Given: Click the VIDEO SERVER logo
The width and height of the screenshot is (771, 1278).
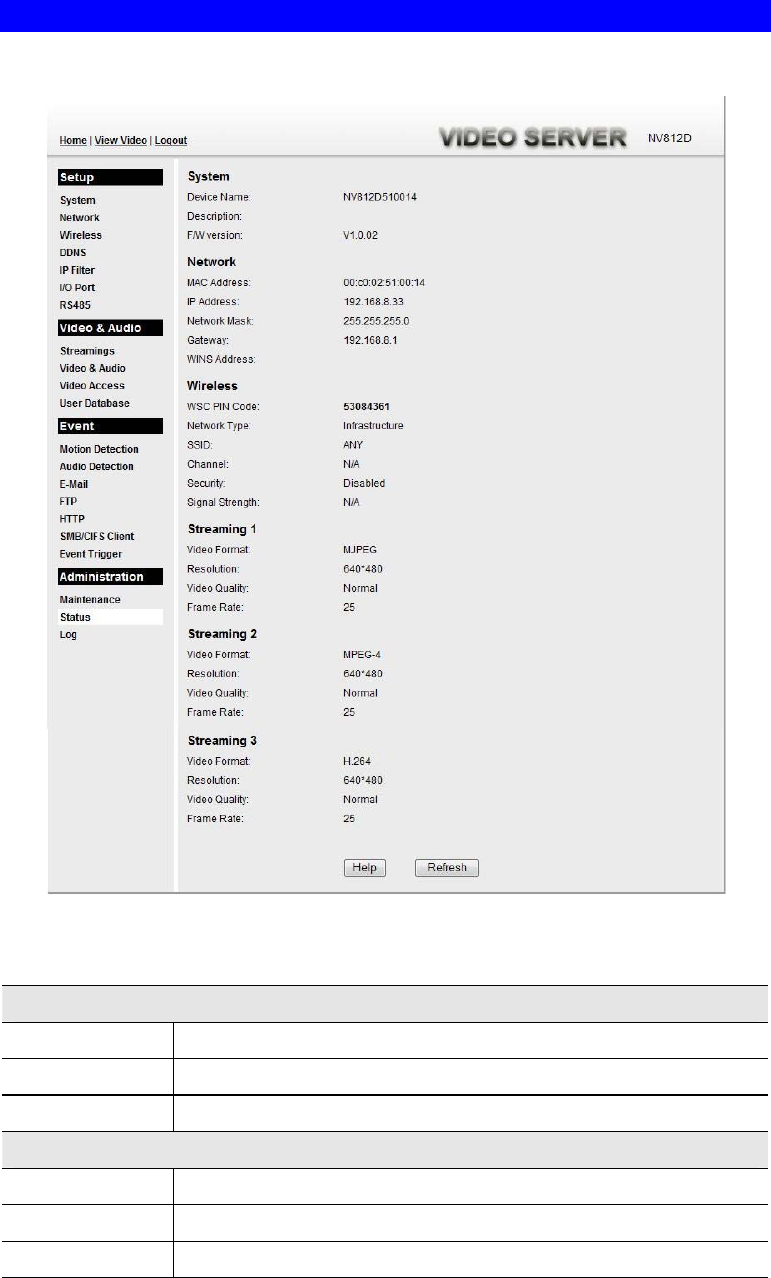Looking at the screenshot, I should (x=533, y=138).
